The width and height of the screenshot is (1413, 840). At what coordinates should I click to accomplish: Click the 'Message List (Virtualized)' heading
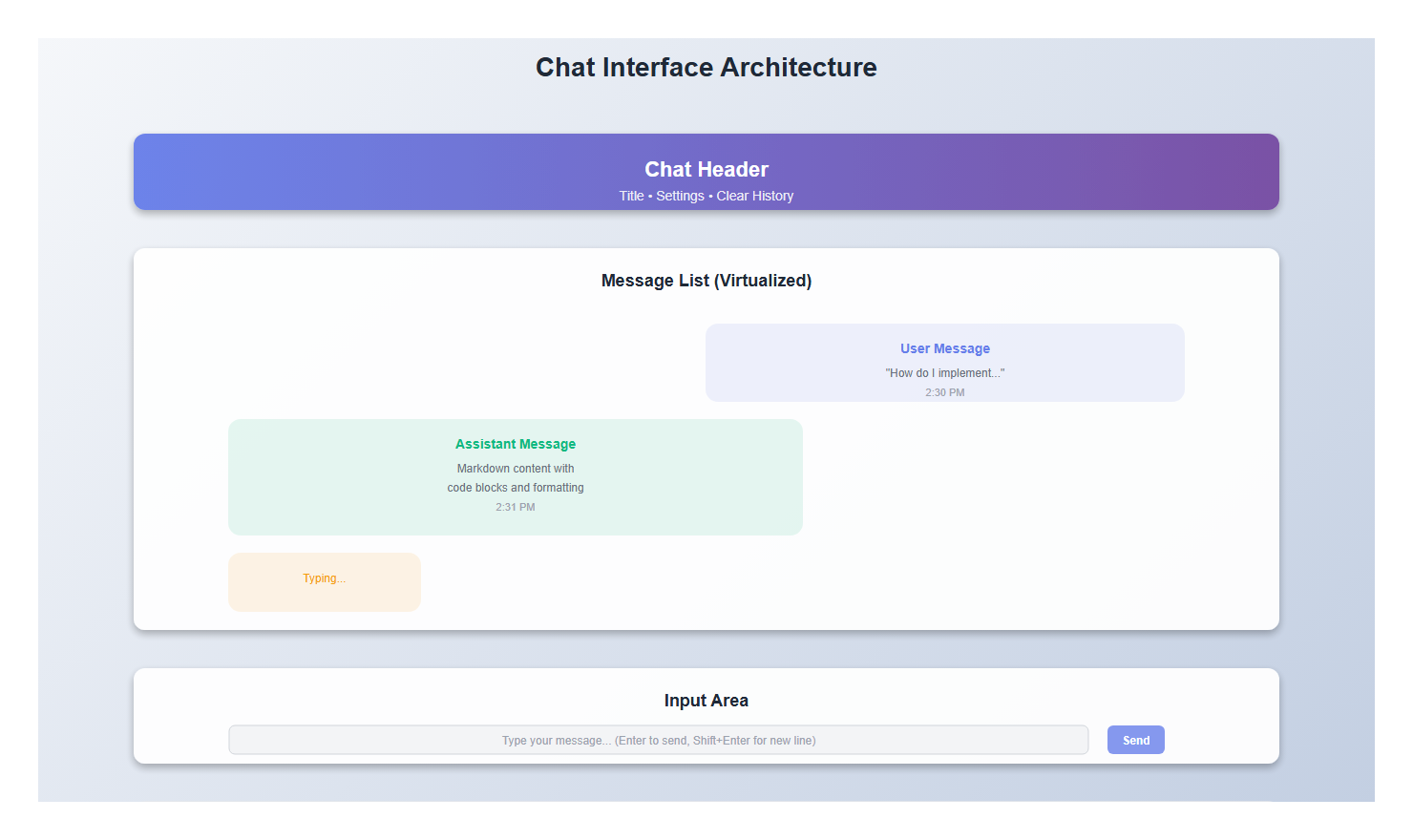(706, 281)
